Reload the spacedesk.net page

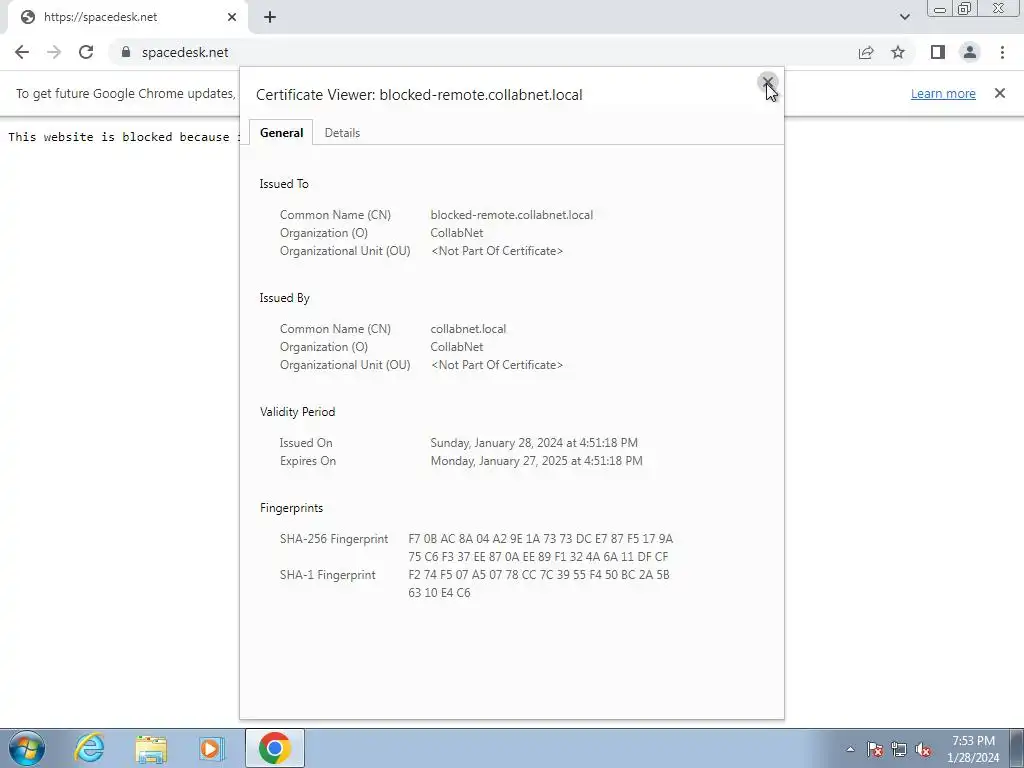click(86, 52)
